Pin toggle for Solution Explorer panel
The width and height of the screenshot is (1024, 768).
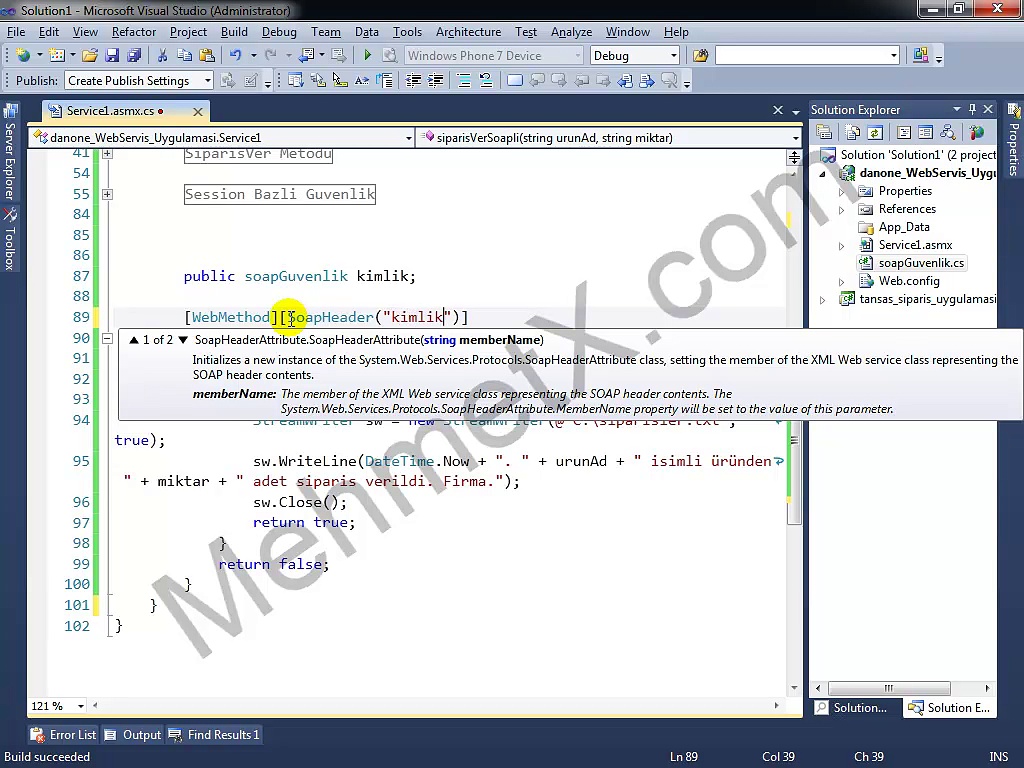coord(972,109)
